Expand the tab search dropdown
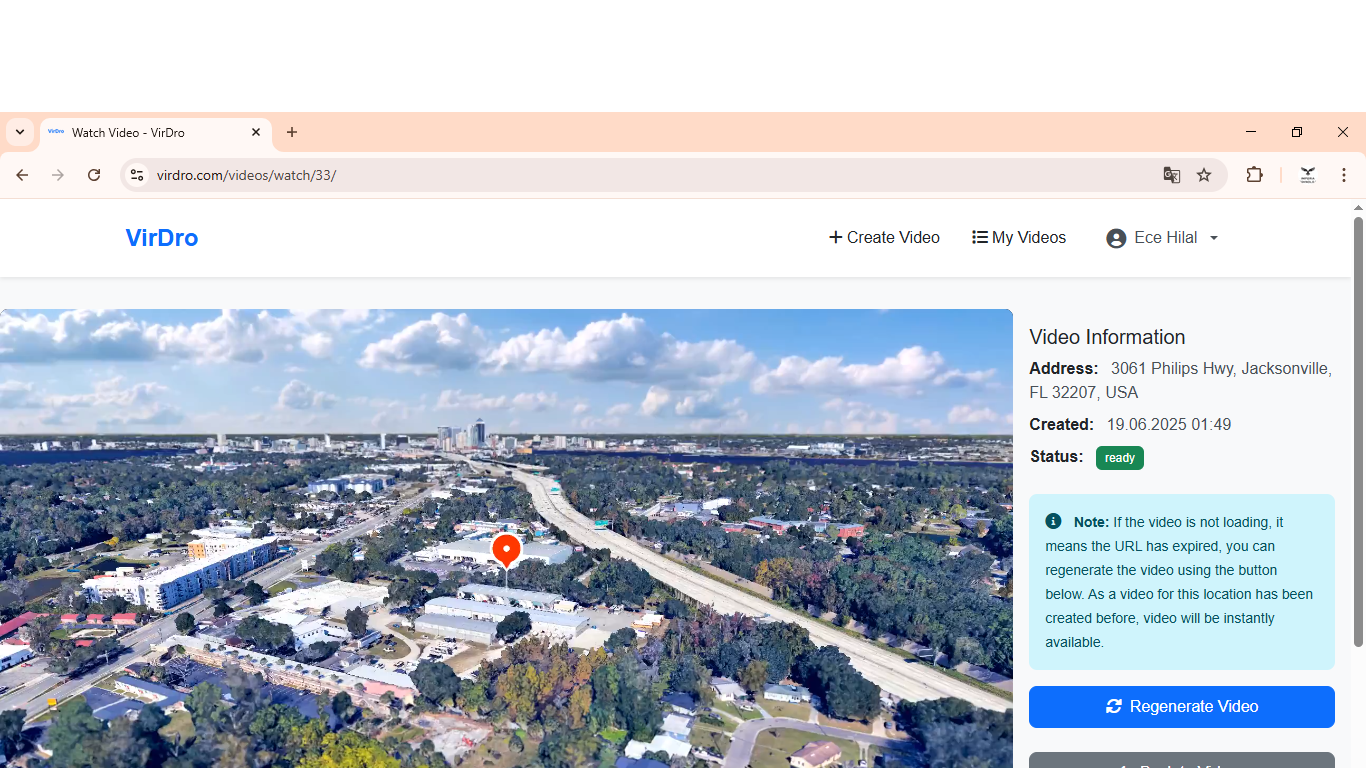Viewport: 1366px width, 768px height. tap(20, 132)
